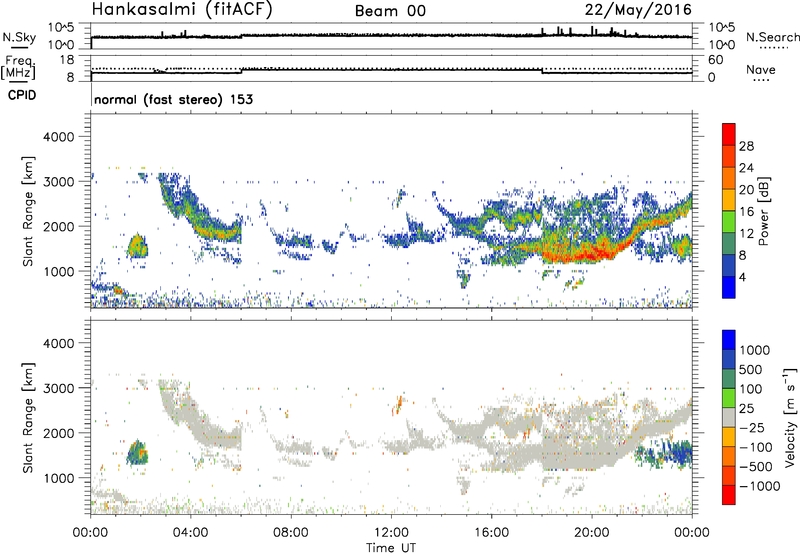Click the '4000' tick on power panel
The image size is (800, 554).
[x=58, y=137]
